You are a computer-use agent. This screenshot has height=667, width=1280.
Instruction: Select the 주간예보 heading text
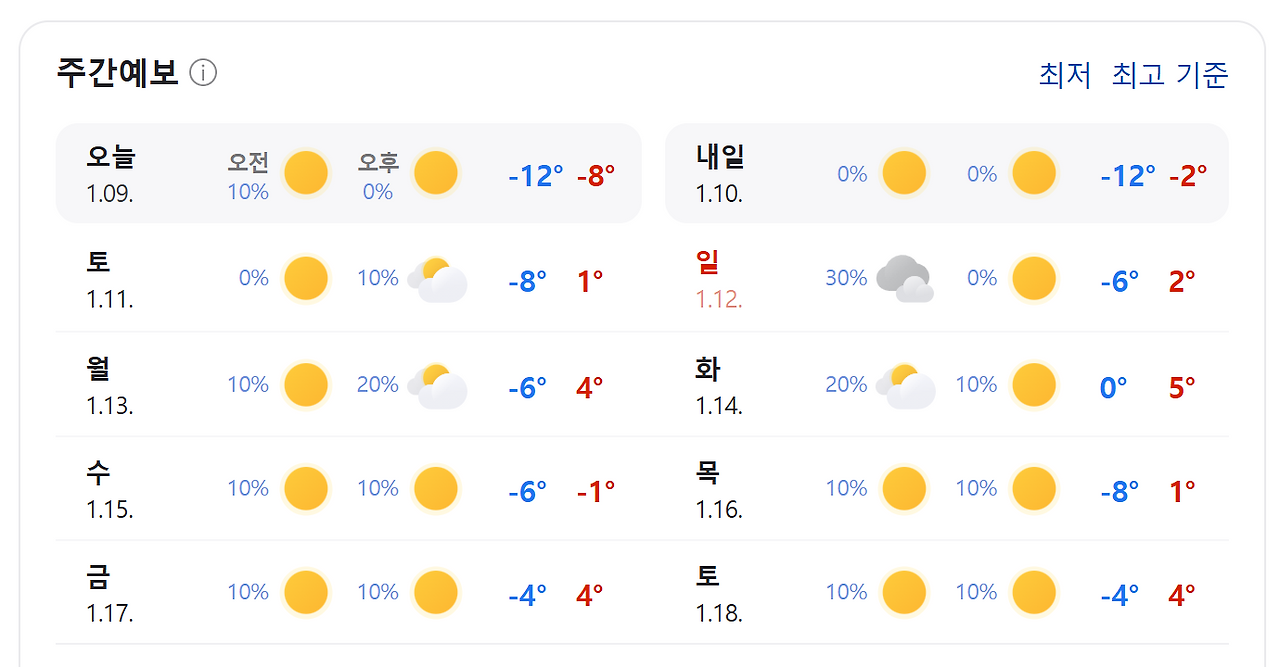tap(116, 70)
